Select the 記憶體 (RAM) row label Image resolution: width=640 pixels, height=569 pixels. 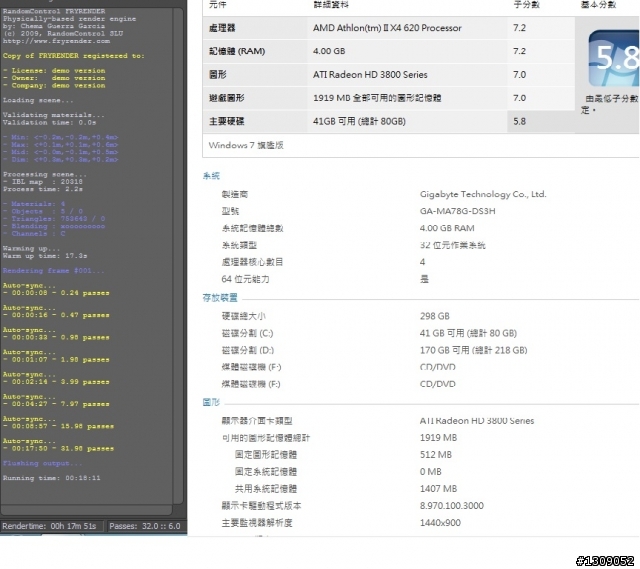237,51
